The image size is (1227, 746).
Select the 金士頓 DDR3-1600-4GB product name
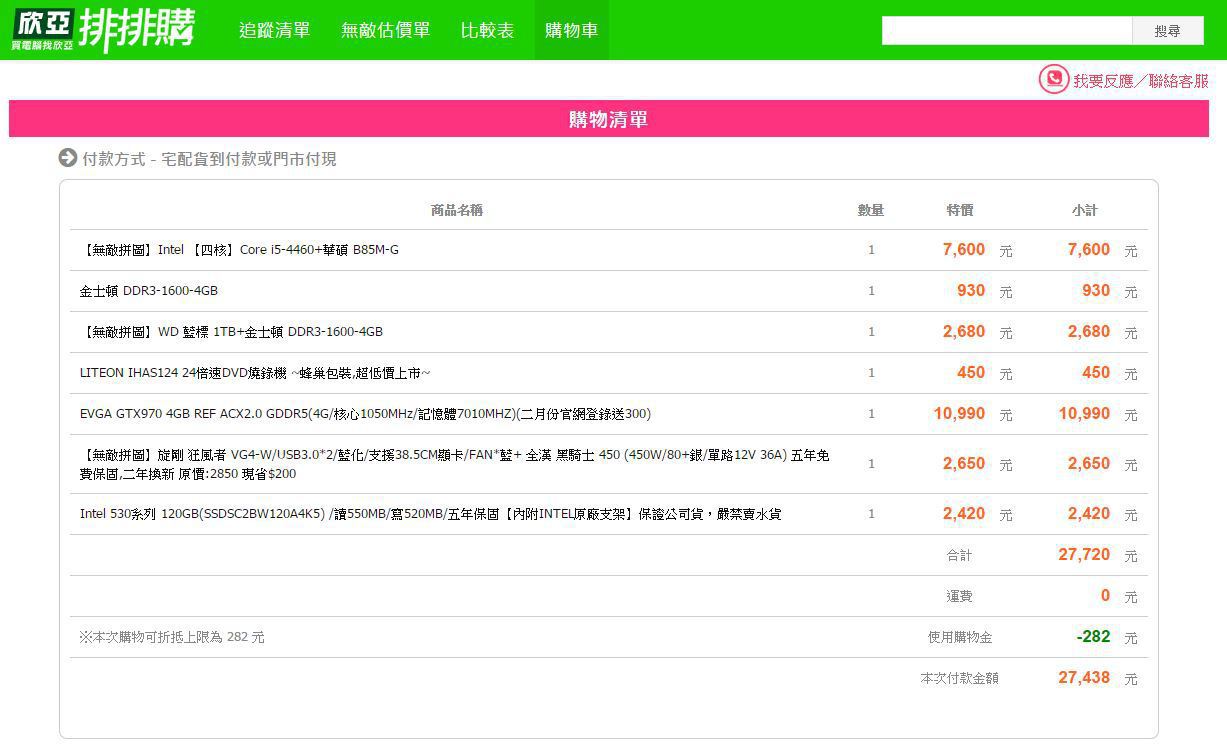pos(149,291)
